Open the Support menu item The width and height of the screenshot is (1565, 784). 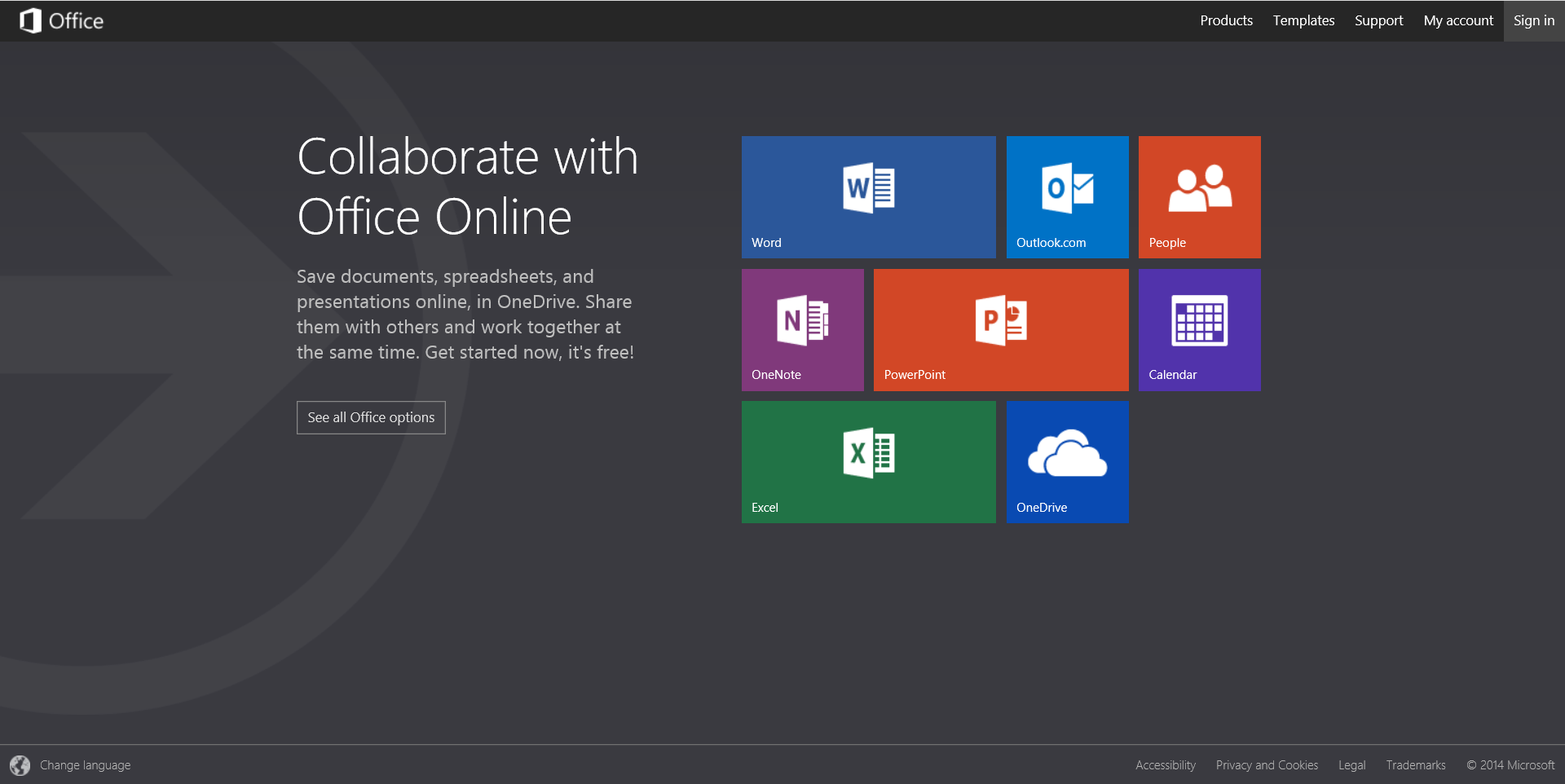1378,21
